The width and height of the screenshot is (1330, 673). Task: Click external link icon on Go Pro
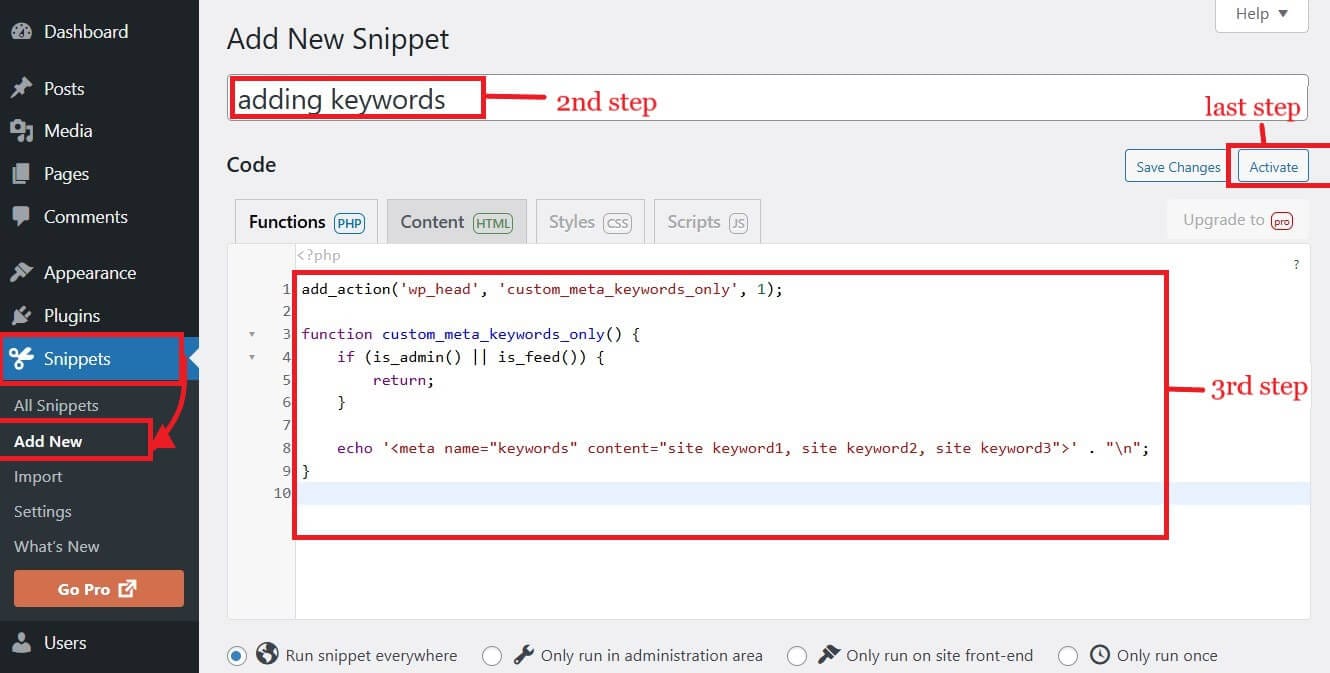[x=127, y=589]
